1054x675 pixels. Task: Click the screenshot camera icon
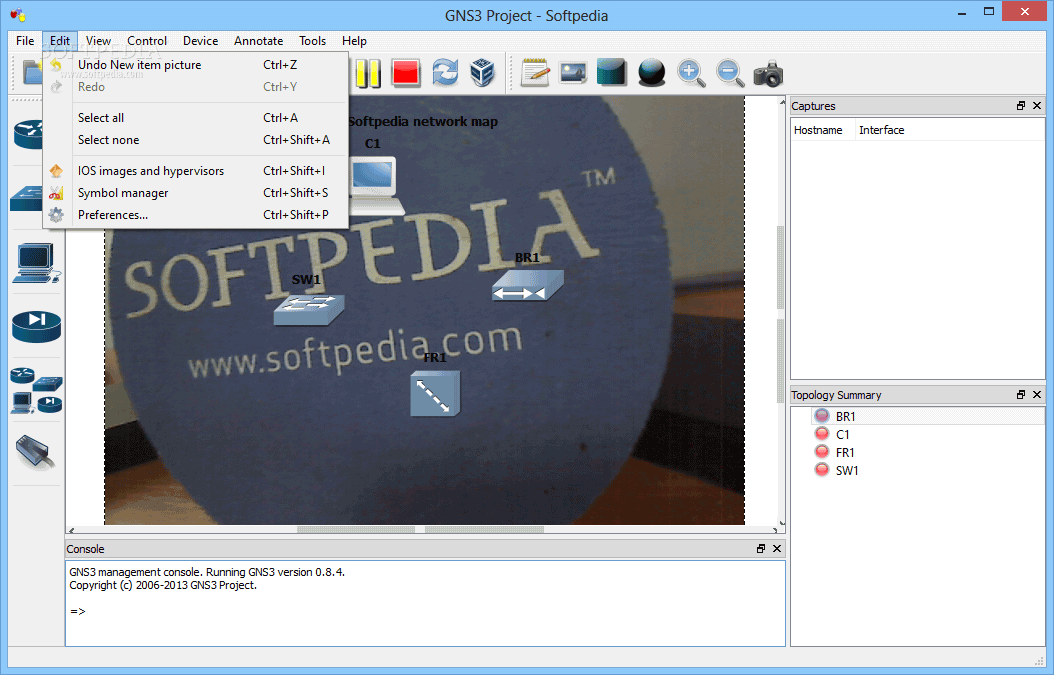768,73
